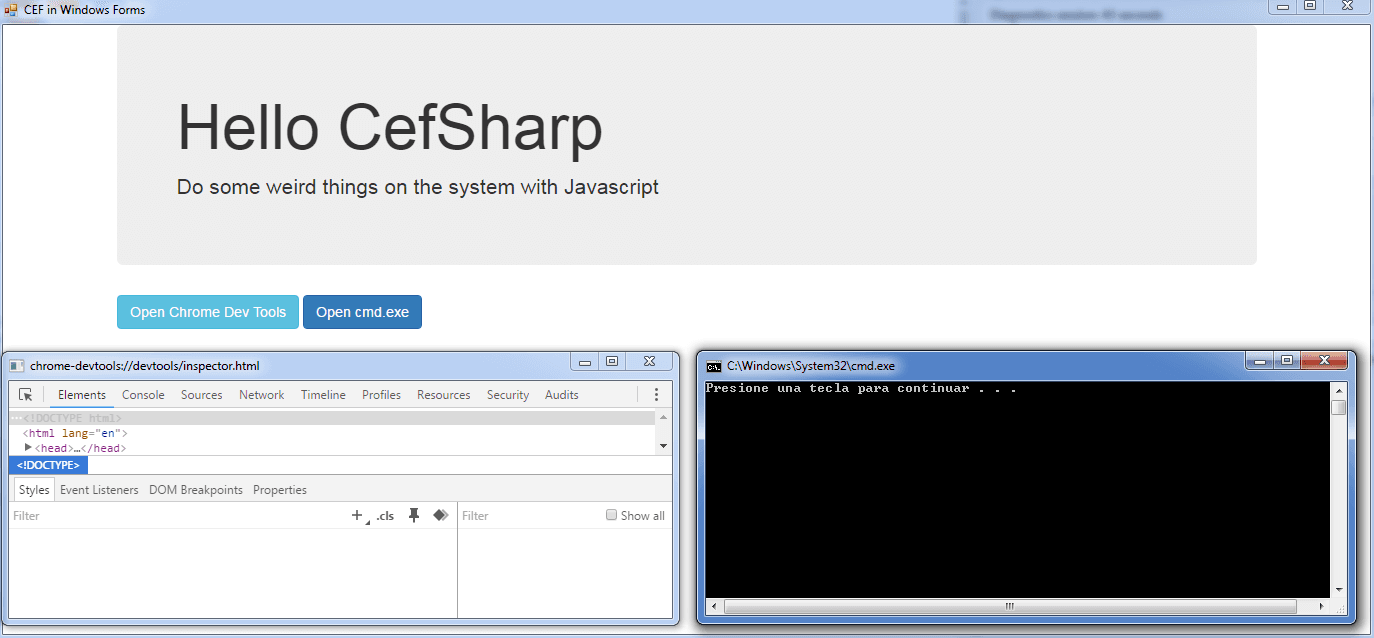
Task: Click the Open cmd.exe button
Action: coord(362,311)
